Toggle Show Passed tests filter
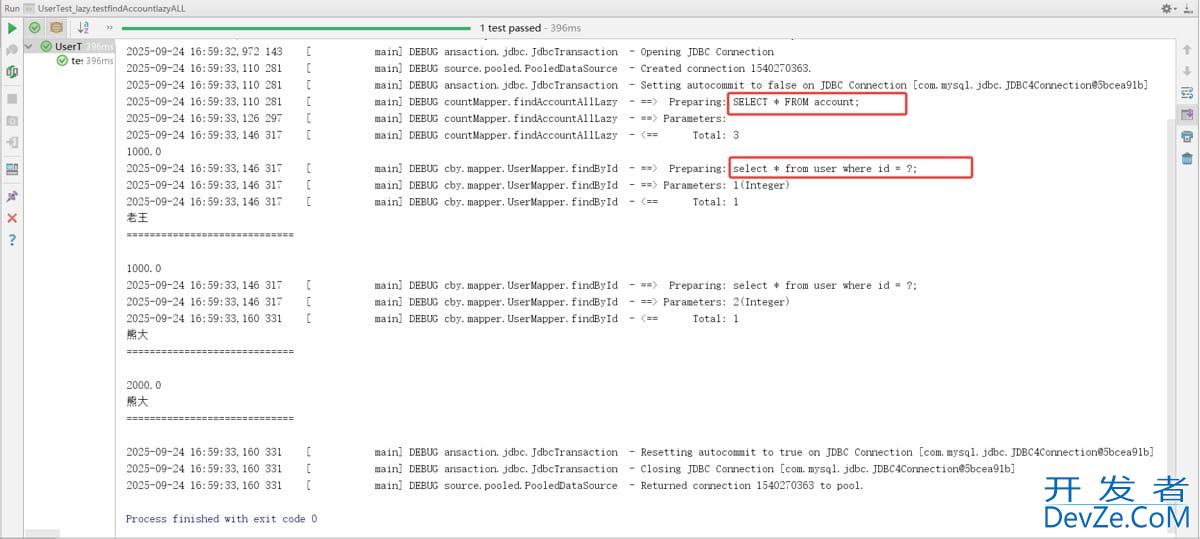The width and height of the screenshot is (1200, 539). [x=35, y=28]
